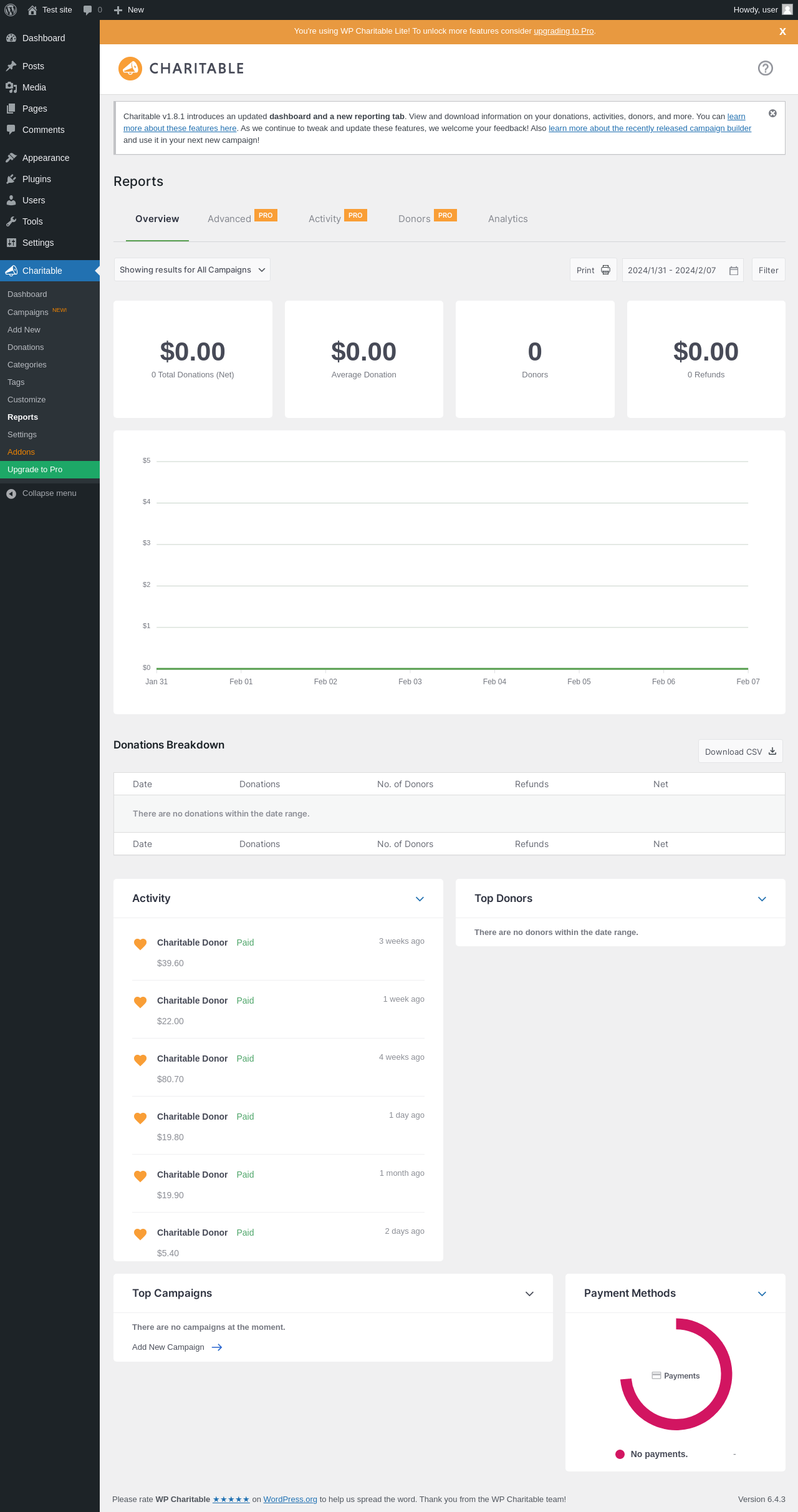Viewport: 798px width, 1512px height.
Task: Click the Filter button
Action: [768, 270]
